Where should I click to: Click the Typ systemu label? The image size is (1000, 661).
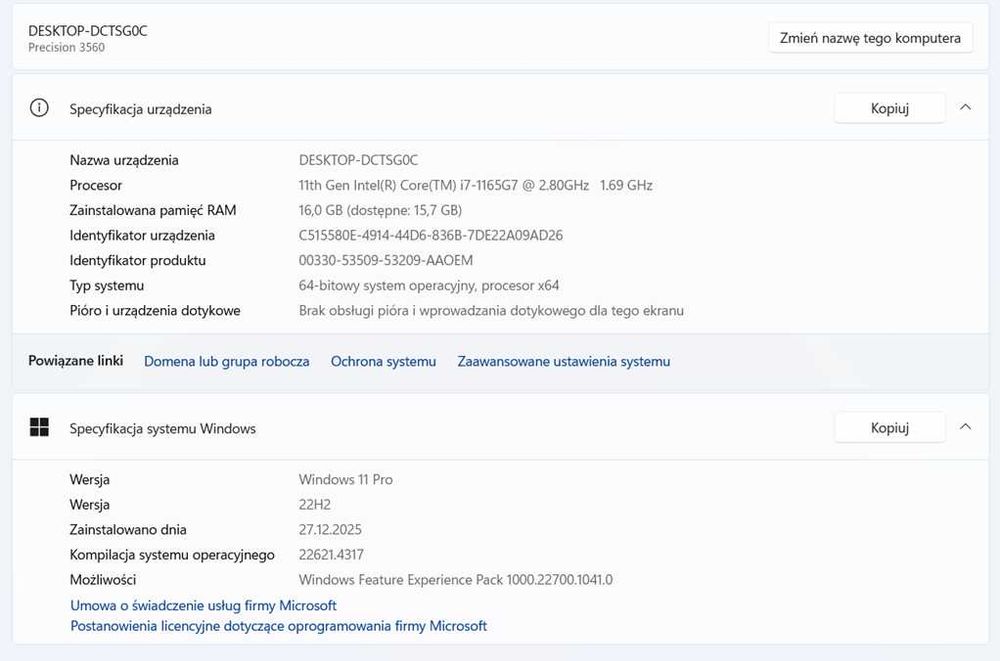[x=107, y=286]
